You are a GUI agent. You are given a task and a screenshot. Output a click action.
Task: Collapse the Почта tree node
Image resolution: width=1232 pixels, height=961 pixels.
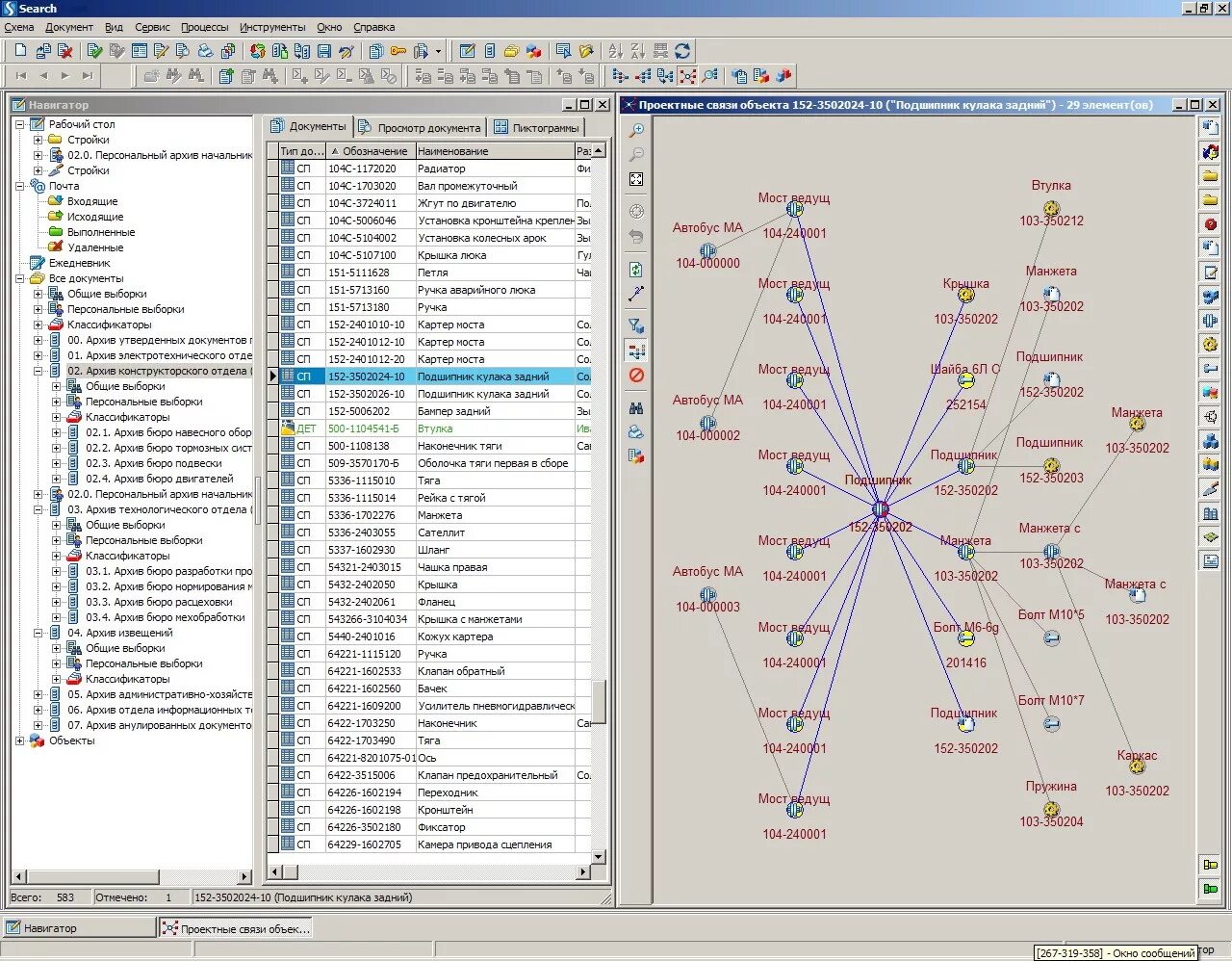click(x=20, y=186)
